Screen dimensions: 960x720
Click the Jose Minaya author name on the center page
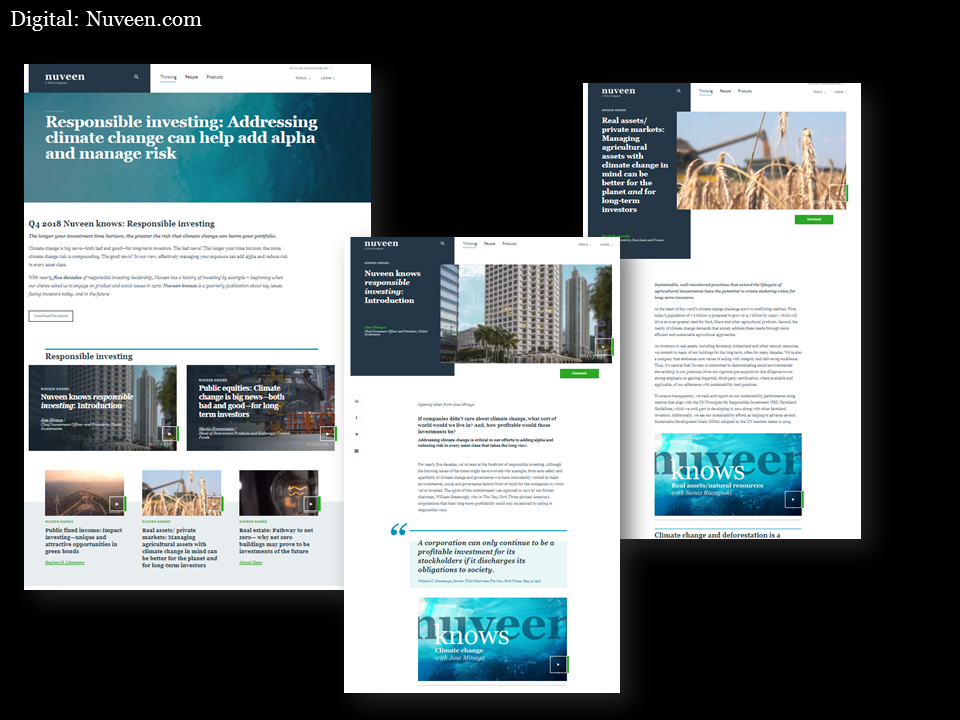click(x=375, y=328)
